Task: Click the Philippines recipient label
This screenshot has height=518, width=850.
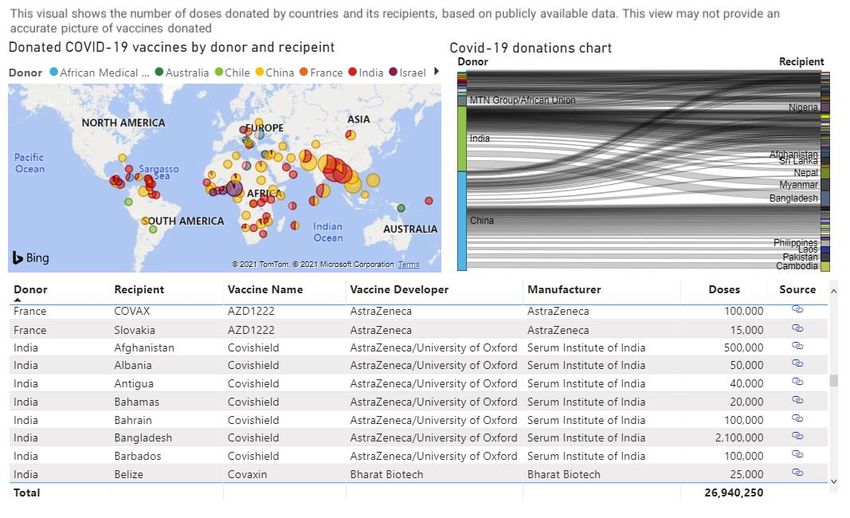Action: tap(795, 242)
